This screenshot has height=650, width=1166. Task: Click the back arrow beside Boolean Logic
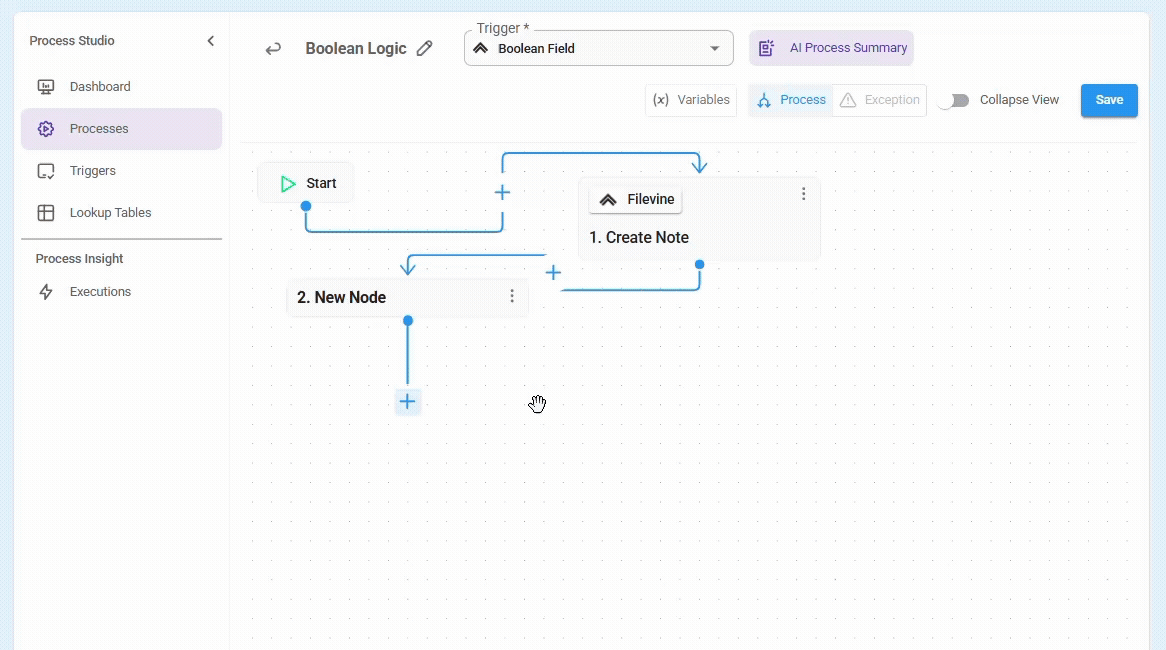click(273, 49)
